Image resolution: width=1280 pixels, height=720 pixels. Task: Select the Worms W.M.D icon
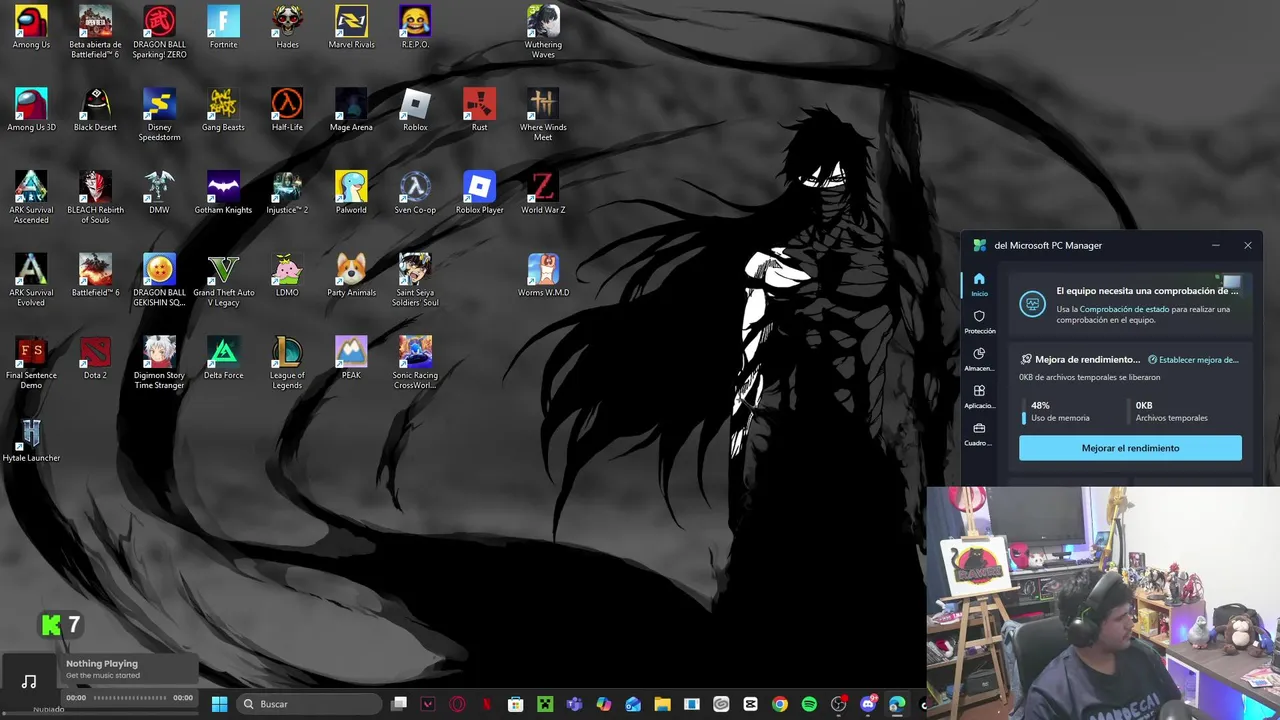(543, 276)
